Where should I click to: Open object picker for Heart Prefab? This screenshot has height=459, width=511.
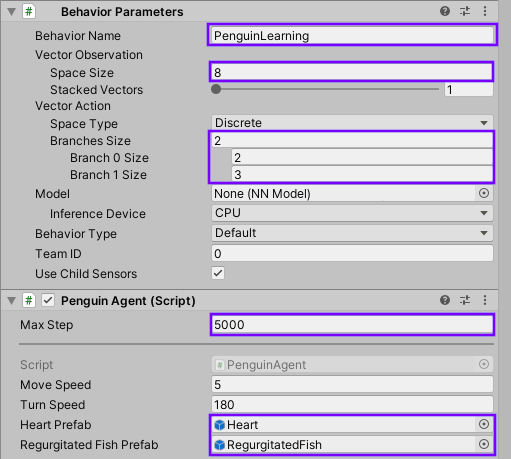coord(484,424)
